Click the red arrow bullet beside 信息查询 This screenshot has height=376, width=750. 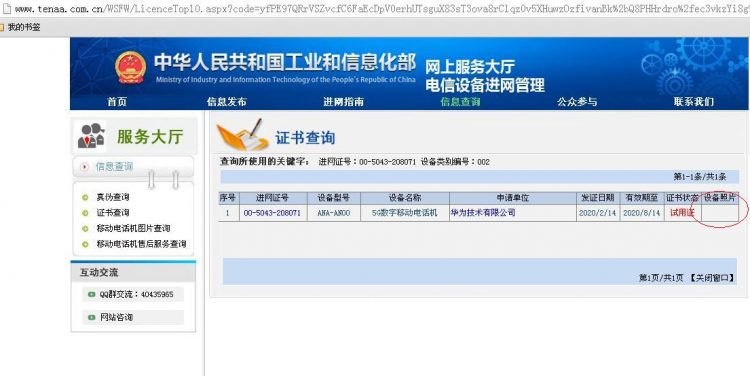[85, 167]
